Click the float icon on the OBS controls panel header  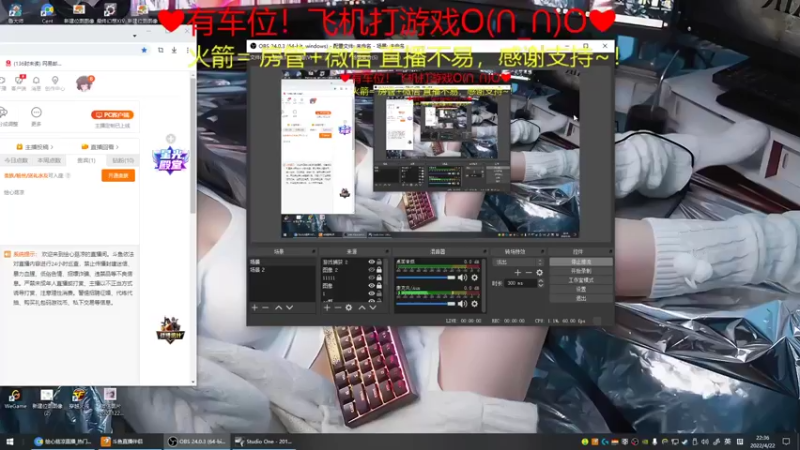click(x=610, y=252)
